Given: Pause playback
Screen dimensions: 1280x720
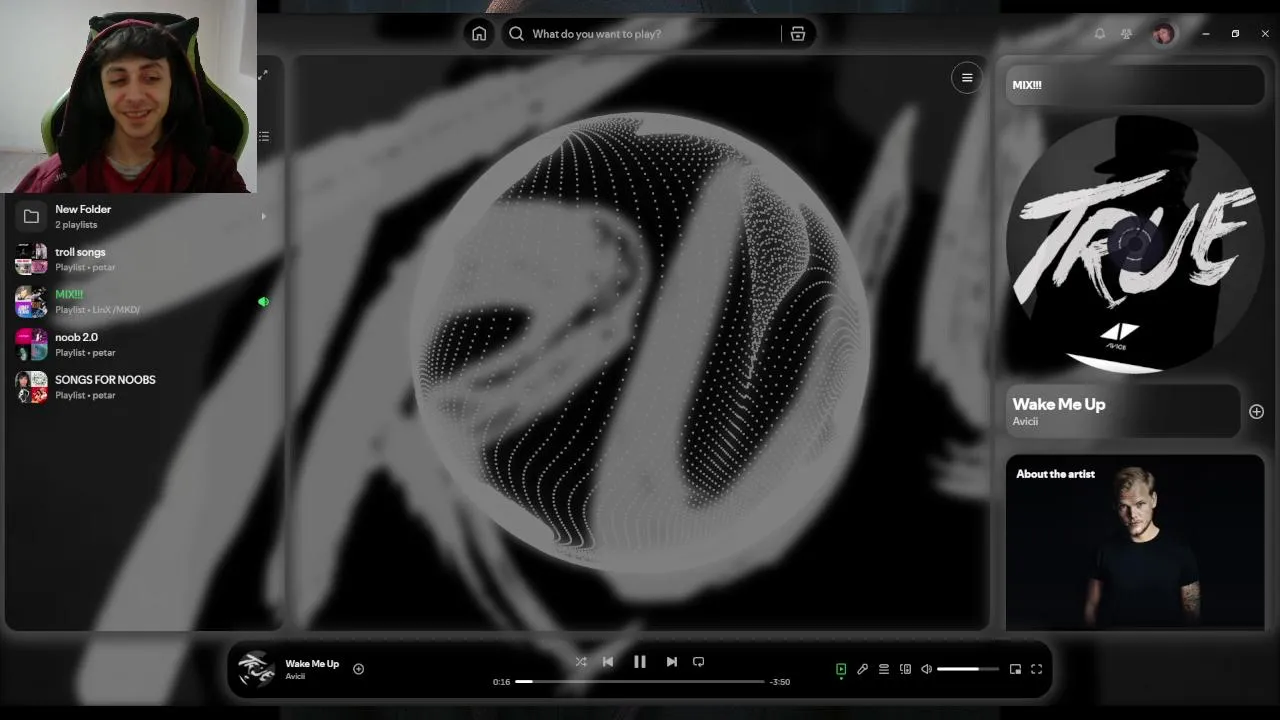Looking at the screenshot, I should [x=640, y=661].
